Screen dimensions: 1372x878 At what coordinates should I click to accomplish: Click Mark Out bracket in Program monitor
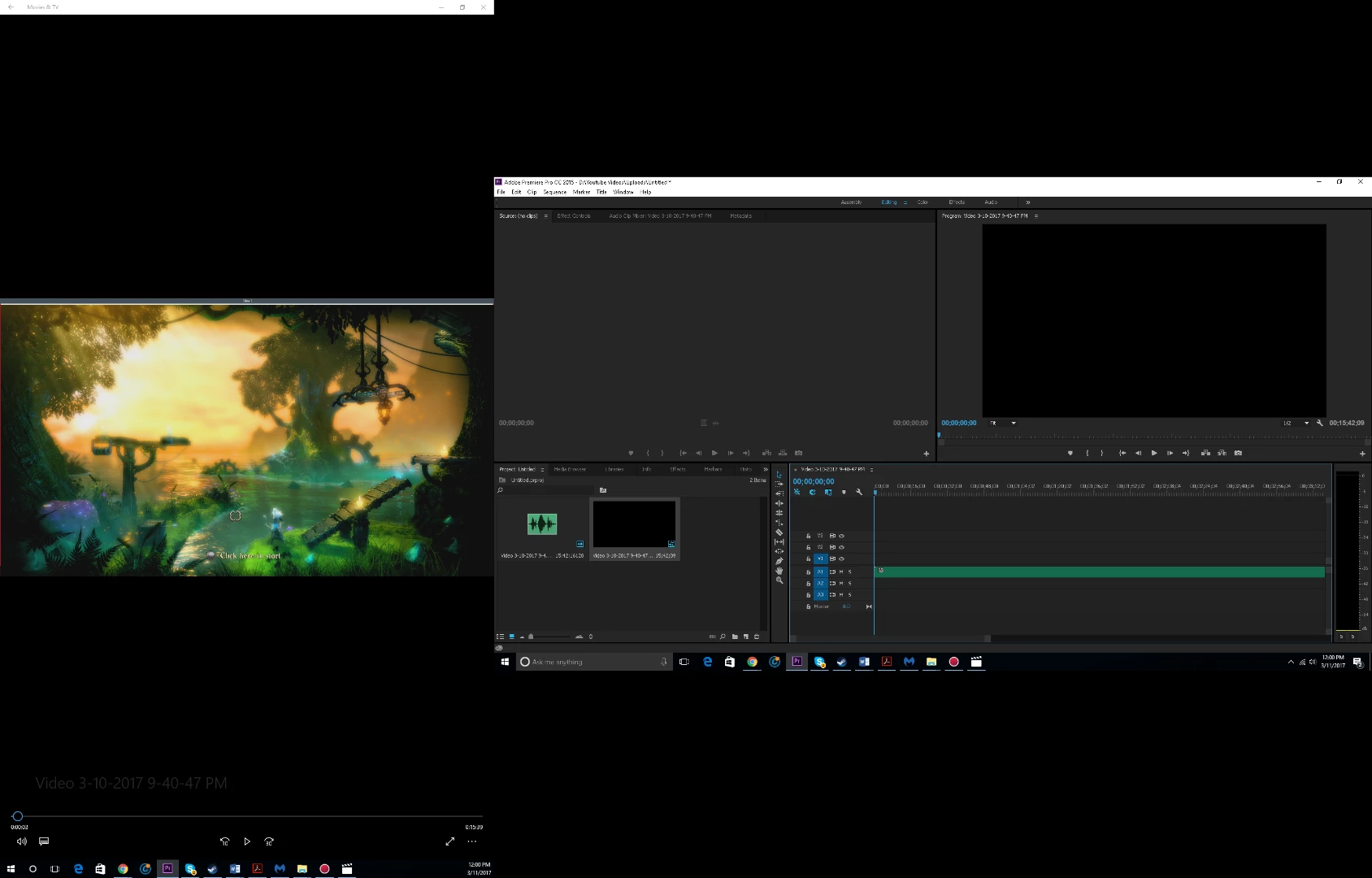pyautogui.click(x=1102, y=453)
